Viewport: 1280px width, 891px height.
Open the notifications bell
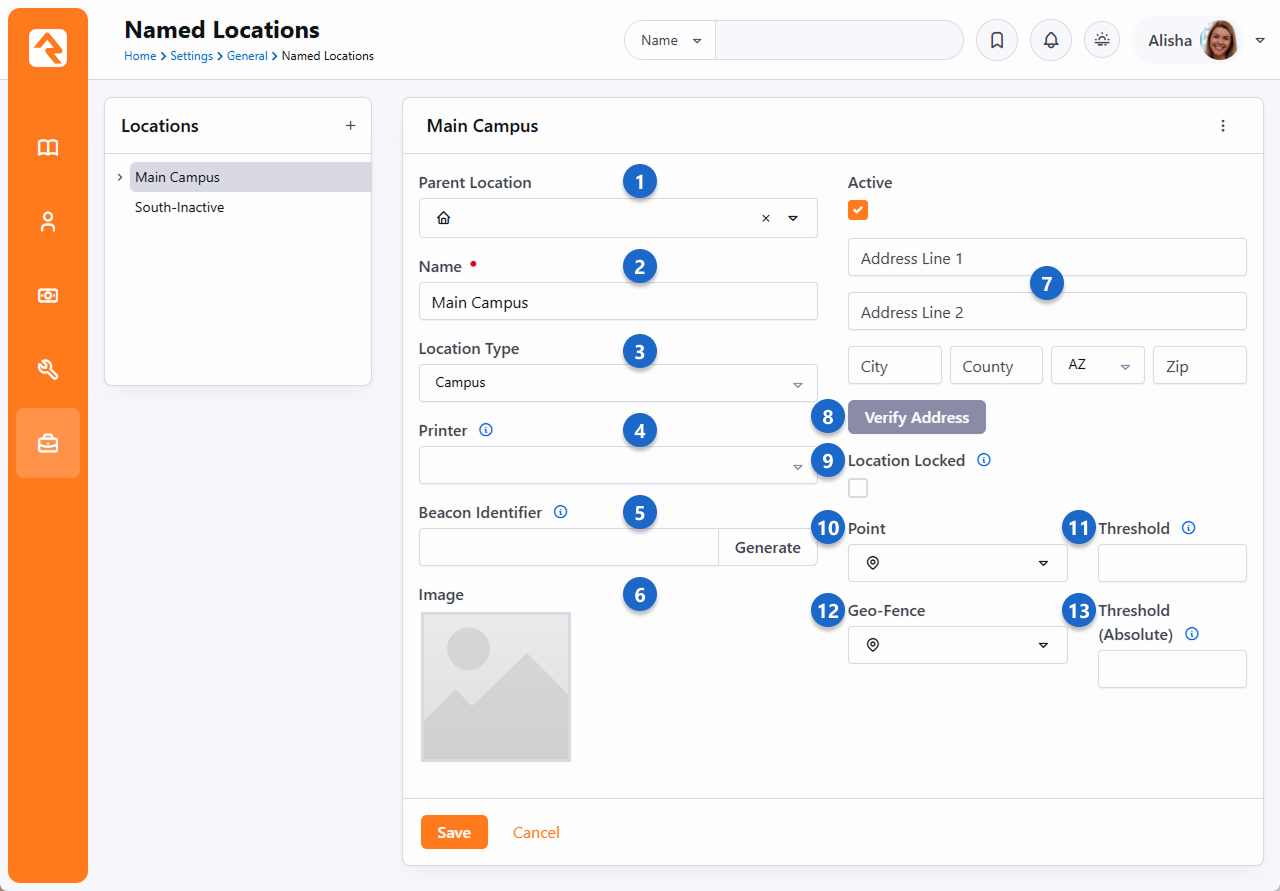(1050, 41)
